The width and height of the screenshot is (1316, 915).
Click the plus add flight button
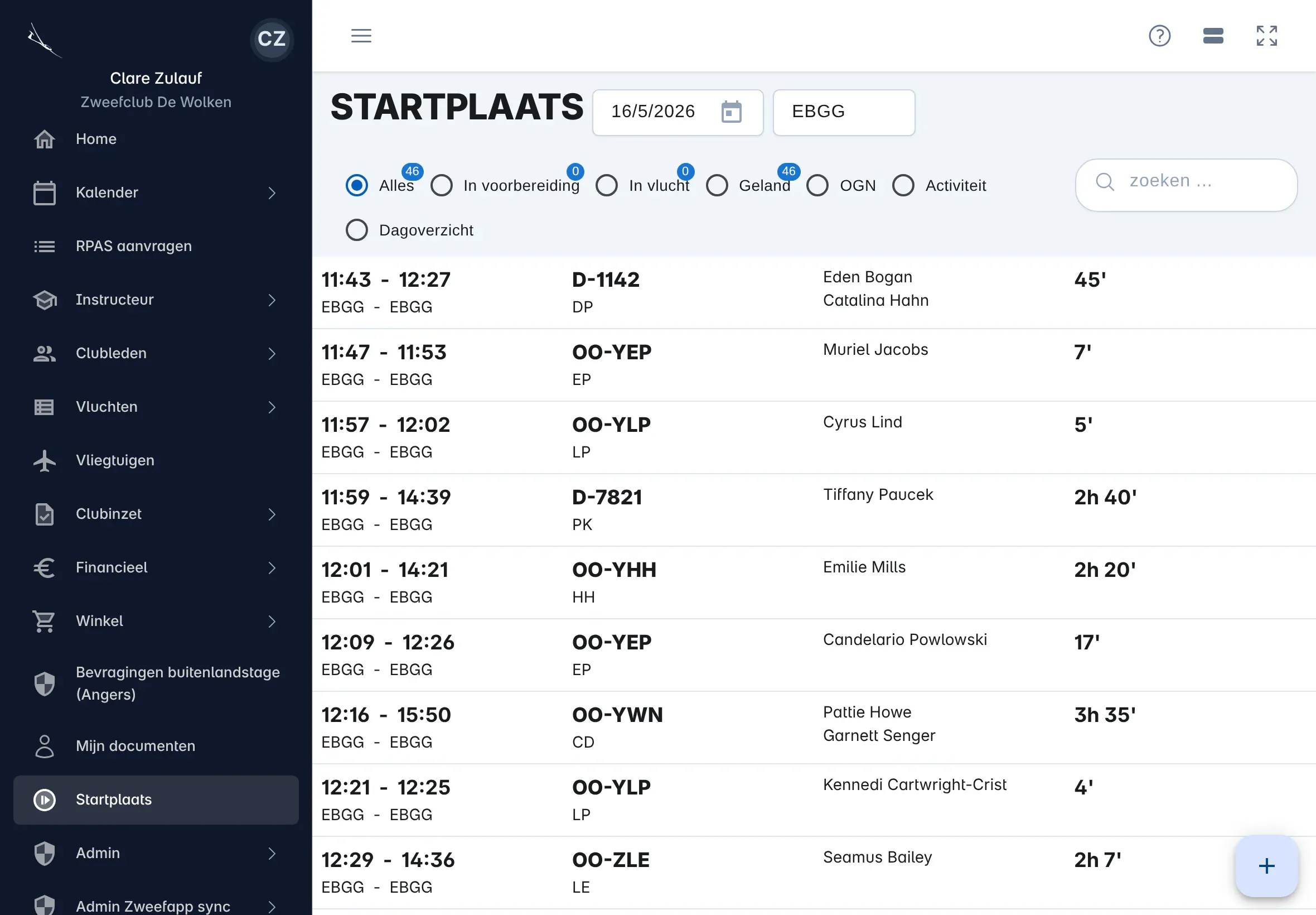[x=1266, y=866]
